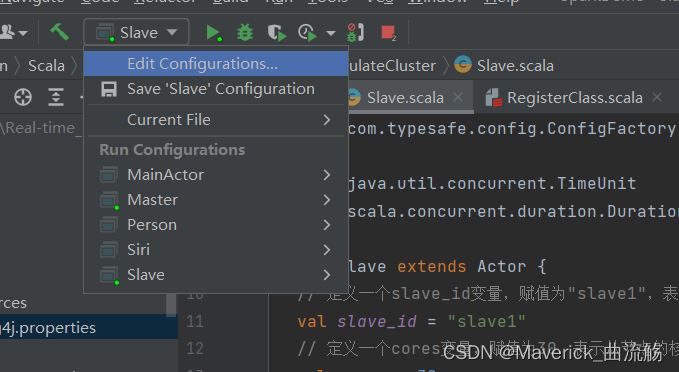This screenshot has width=679, height=372.
Task: Click the extends keyword in the code
Action: click(x=432, y=266)
